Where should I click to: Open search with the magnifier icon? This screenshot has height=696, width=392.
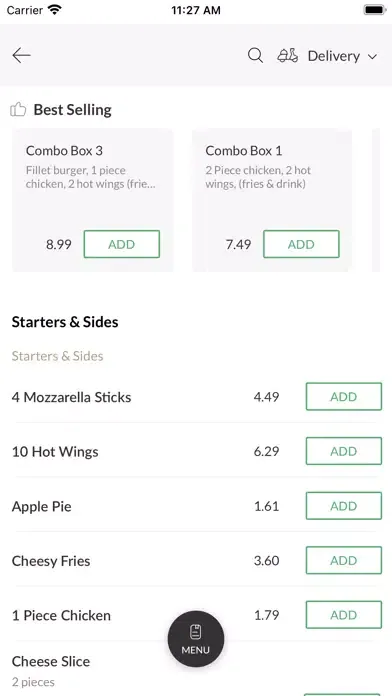(x=255, y=56)
